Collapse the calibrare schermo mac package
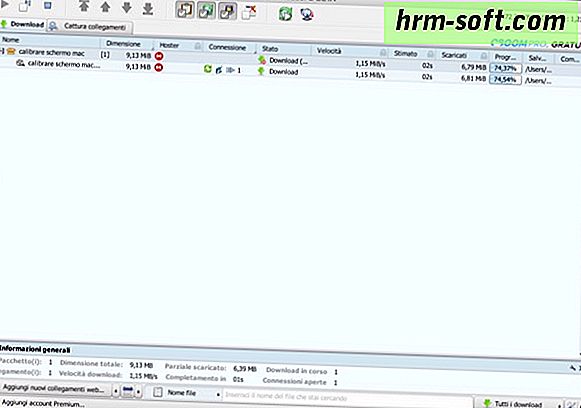The width and height of the screenshot is (581, 408). coord(2,51)
